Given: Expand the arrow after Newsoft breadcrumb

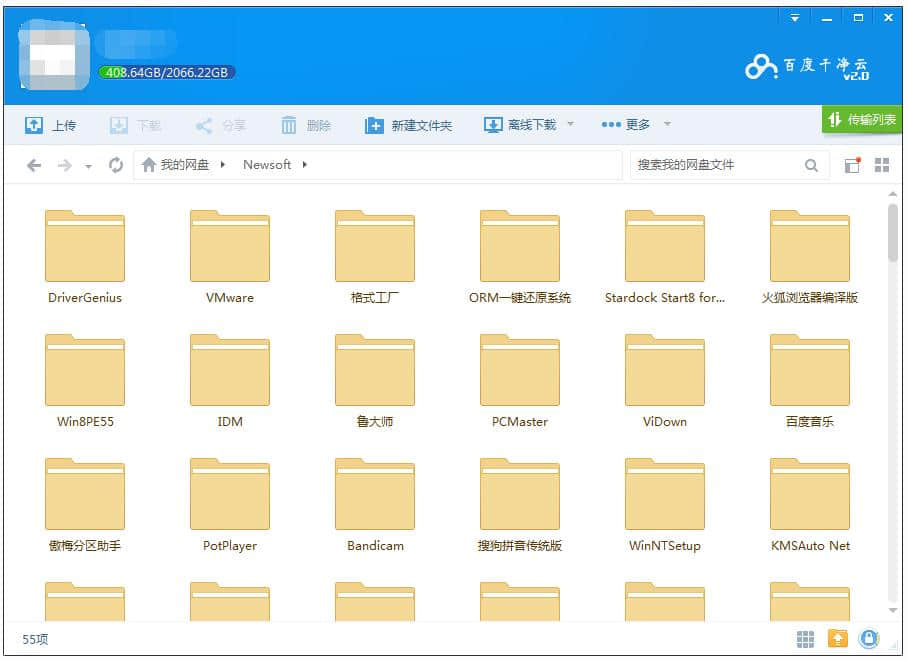Looking at the screenshot, I should point(305,165).
